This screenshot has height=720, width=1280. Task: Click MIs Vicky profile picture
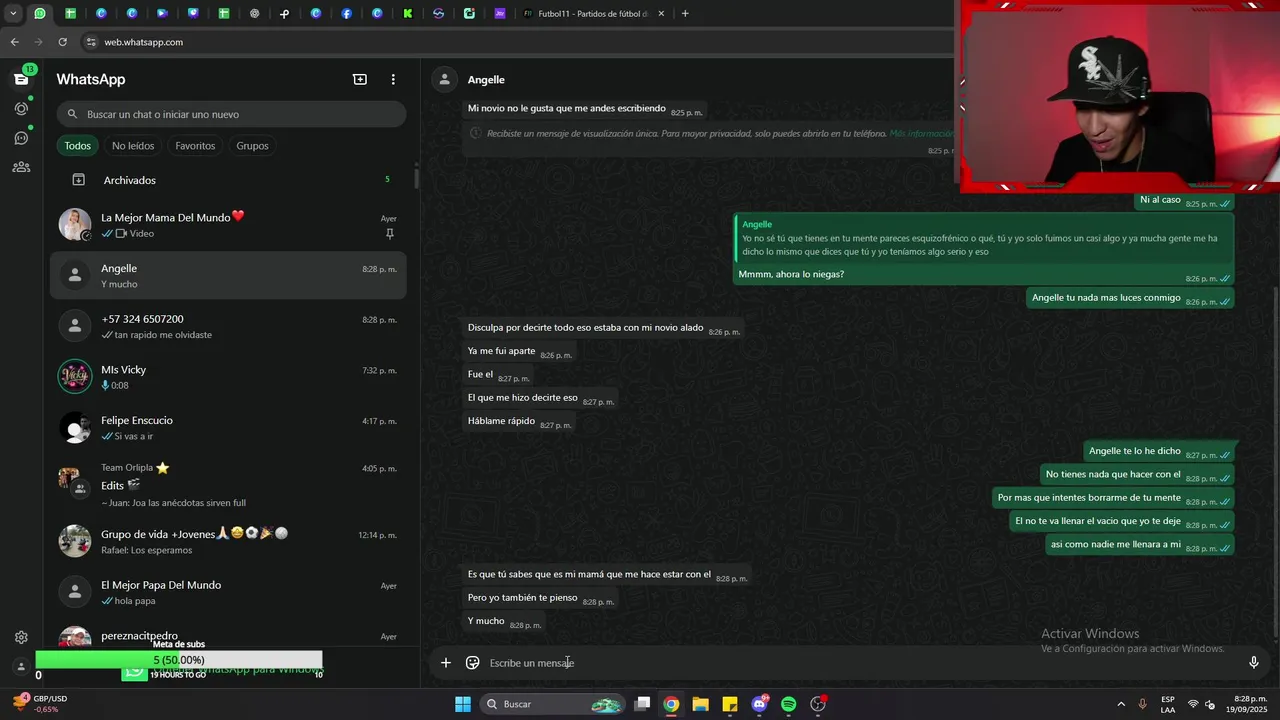coord(75,377)
